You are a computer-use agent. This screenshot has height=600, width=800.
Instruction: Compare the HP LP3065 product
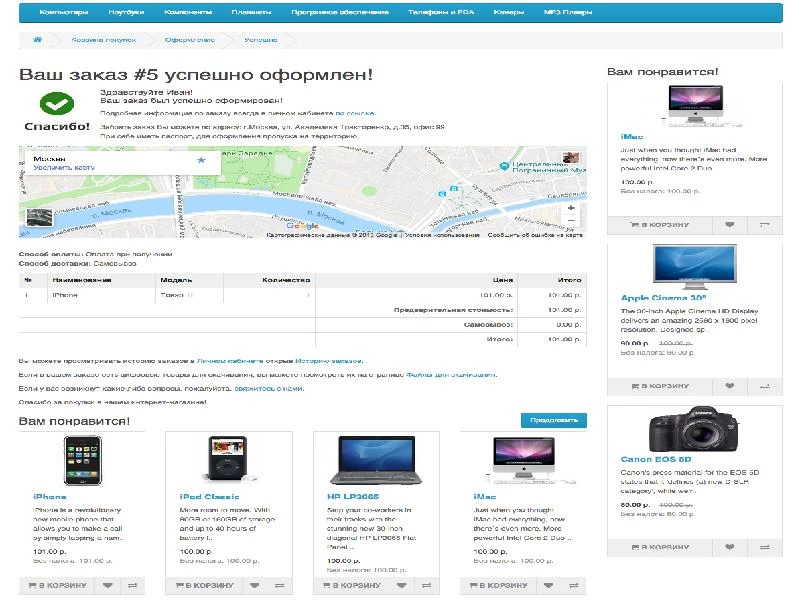pyautogui.click(x=427, y=585)
